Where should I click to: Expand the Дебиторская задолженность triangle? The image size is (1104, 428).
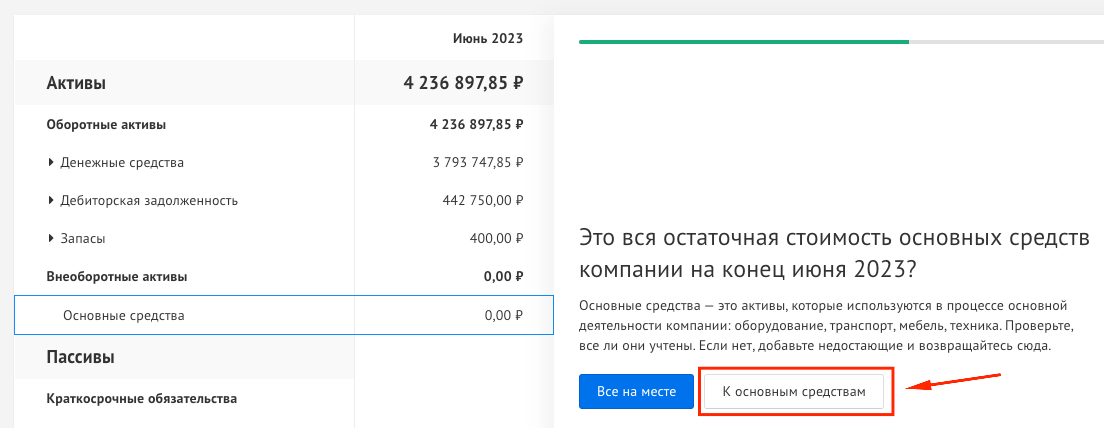[x=51, y=201]
